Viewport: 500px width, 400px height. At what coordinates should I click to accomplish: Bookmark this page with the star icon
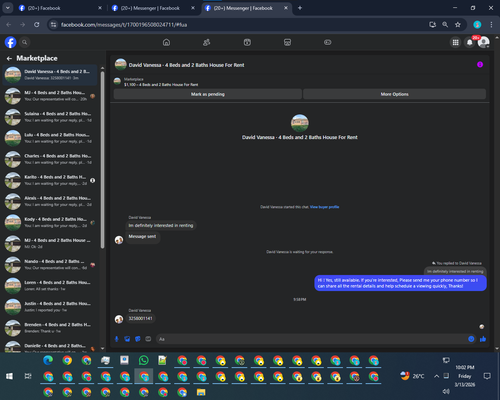tap(458, 25)
